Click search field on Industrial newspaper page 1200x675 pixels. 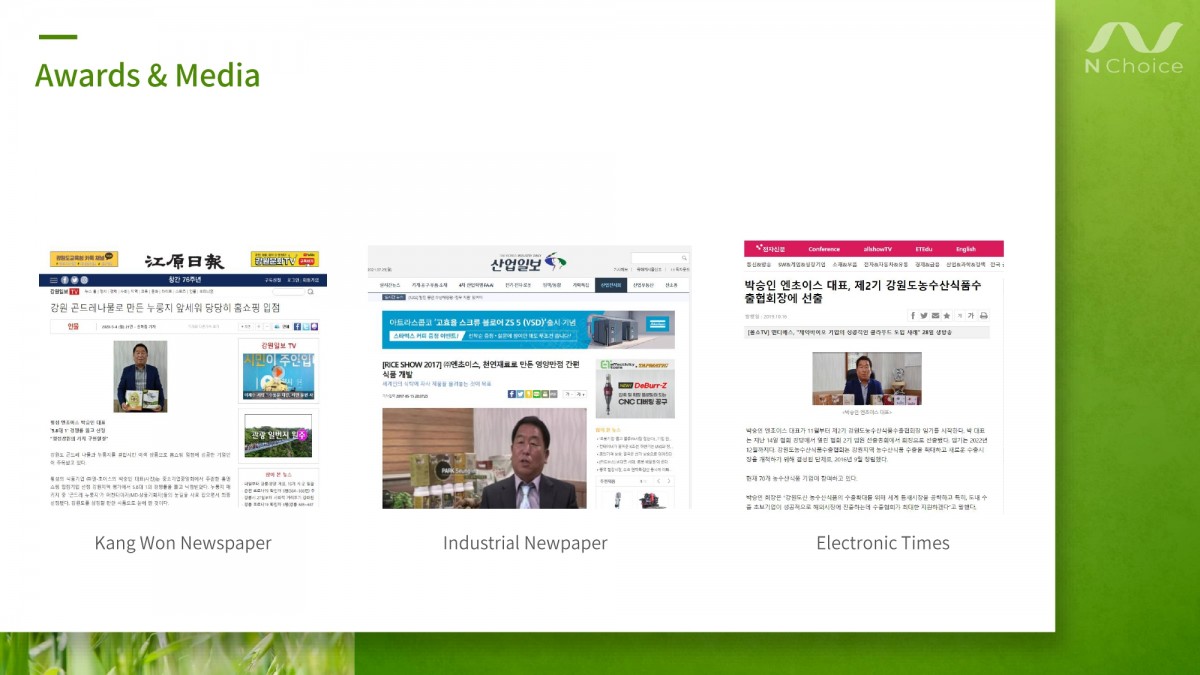tap(654, 258)
